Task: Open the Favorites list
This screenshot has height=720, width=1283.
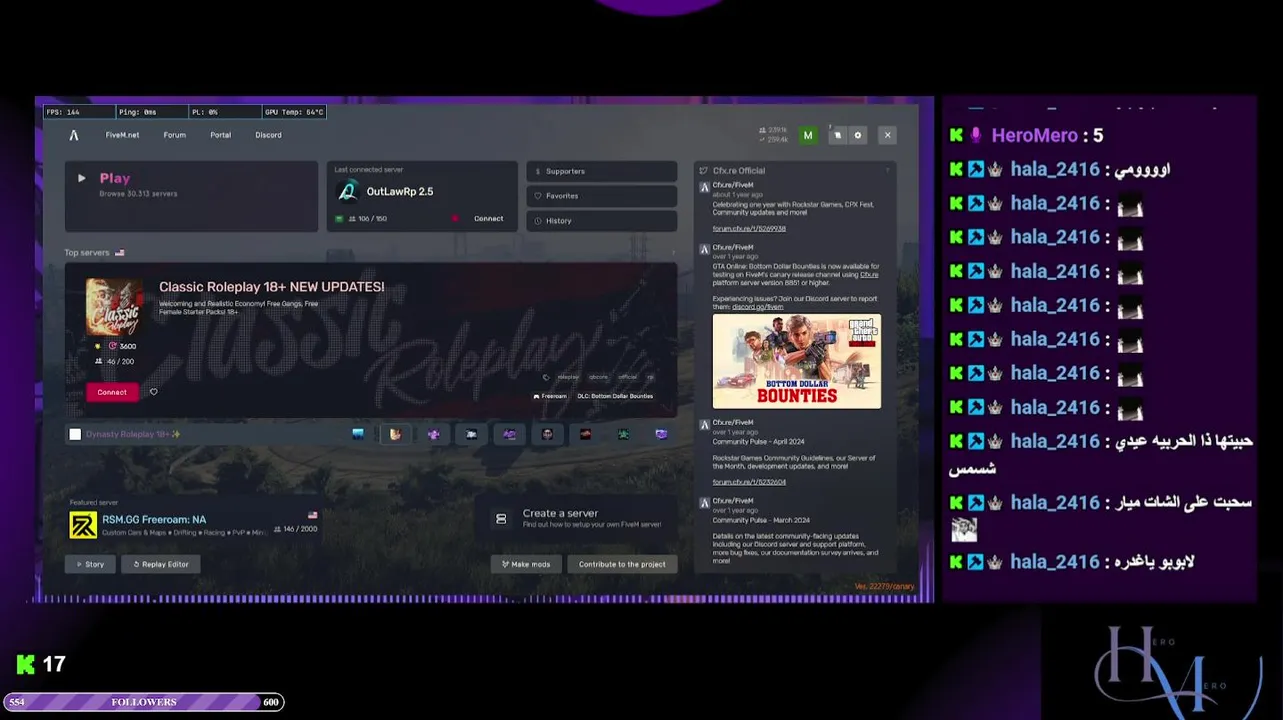Action: 602,196
